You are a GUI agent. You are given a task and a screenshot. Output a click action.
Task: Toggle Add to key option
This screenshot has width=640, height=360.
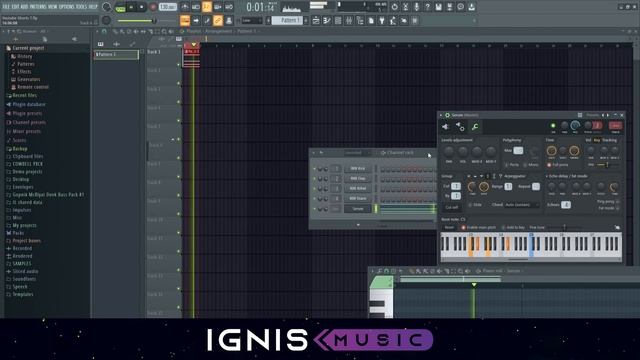[513, 227]
